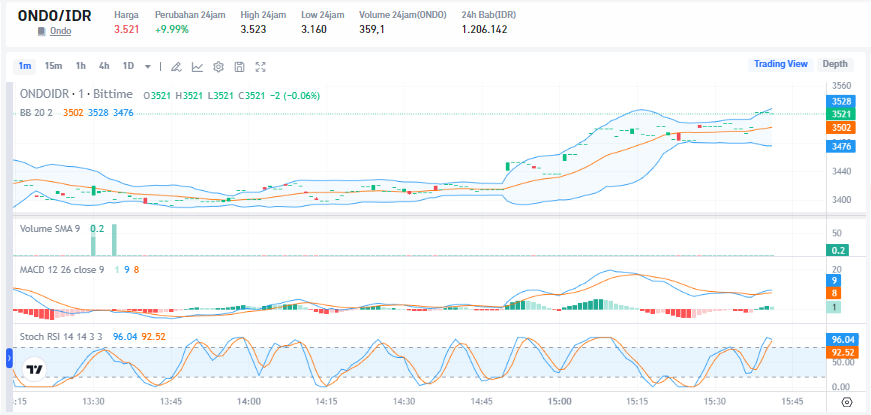The width and height of the screenshot is (871, 415).
Task: Click the High 24jam value 3.523
Action: [253, 29]
